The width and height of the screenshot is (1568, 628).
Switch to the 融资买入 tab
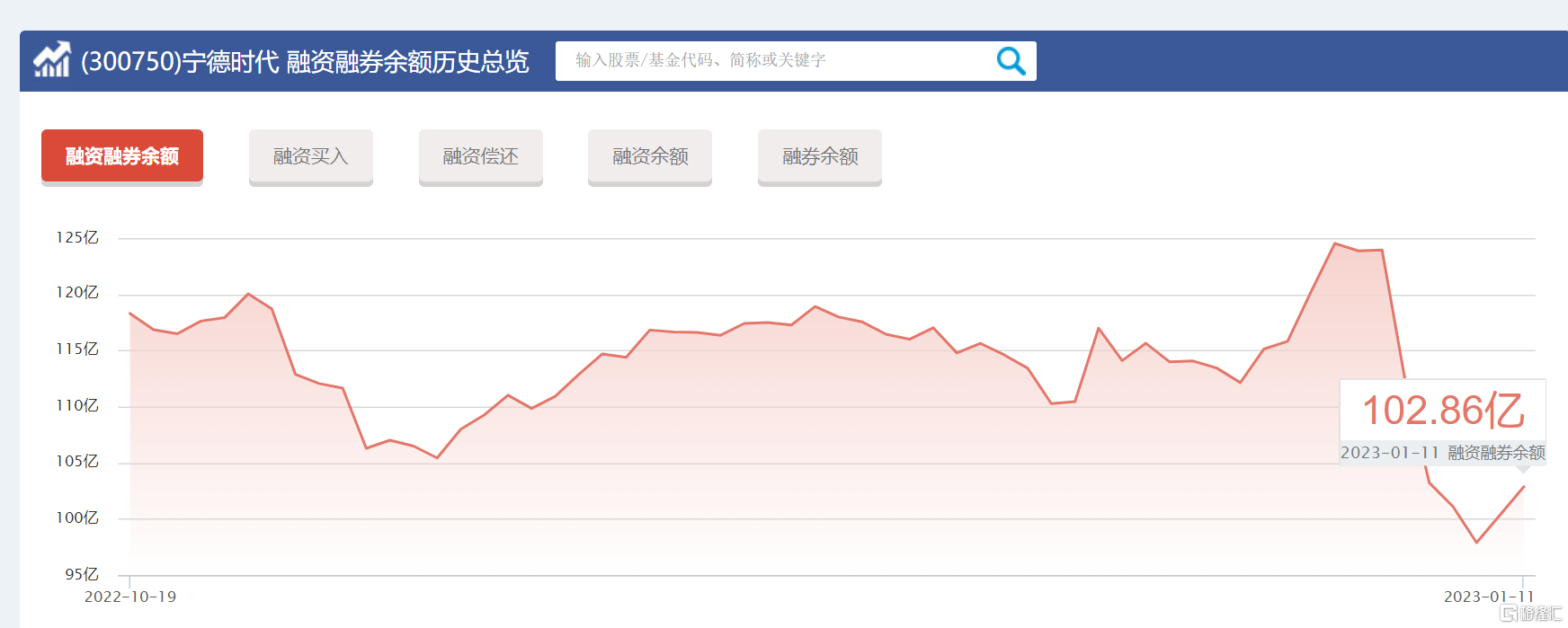(311, 156)
